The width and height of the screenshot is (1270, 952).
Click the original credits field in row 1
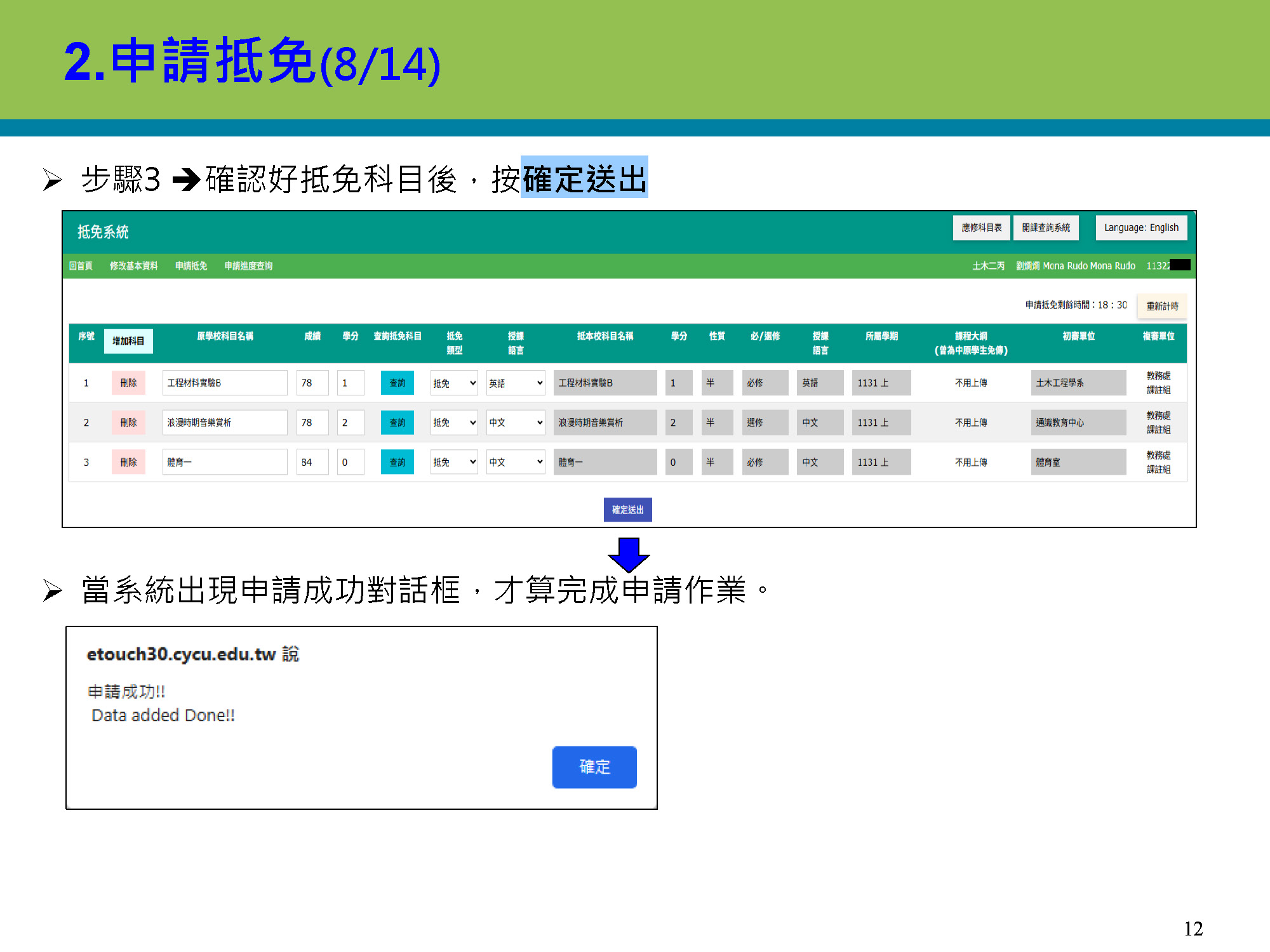pos(351,383)
